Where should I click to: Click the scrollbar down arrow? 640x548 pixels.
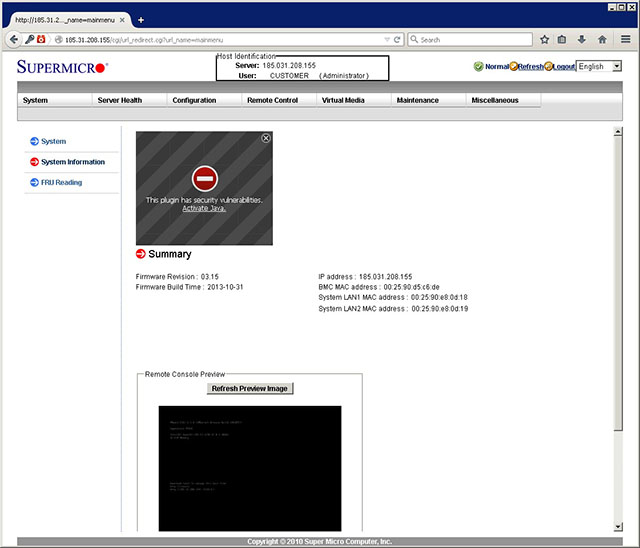(618, 527)
